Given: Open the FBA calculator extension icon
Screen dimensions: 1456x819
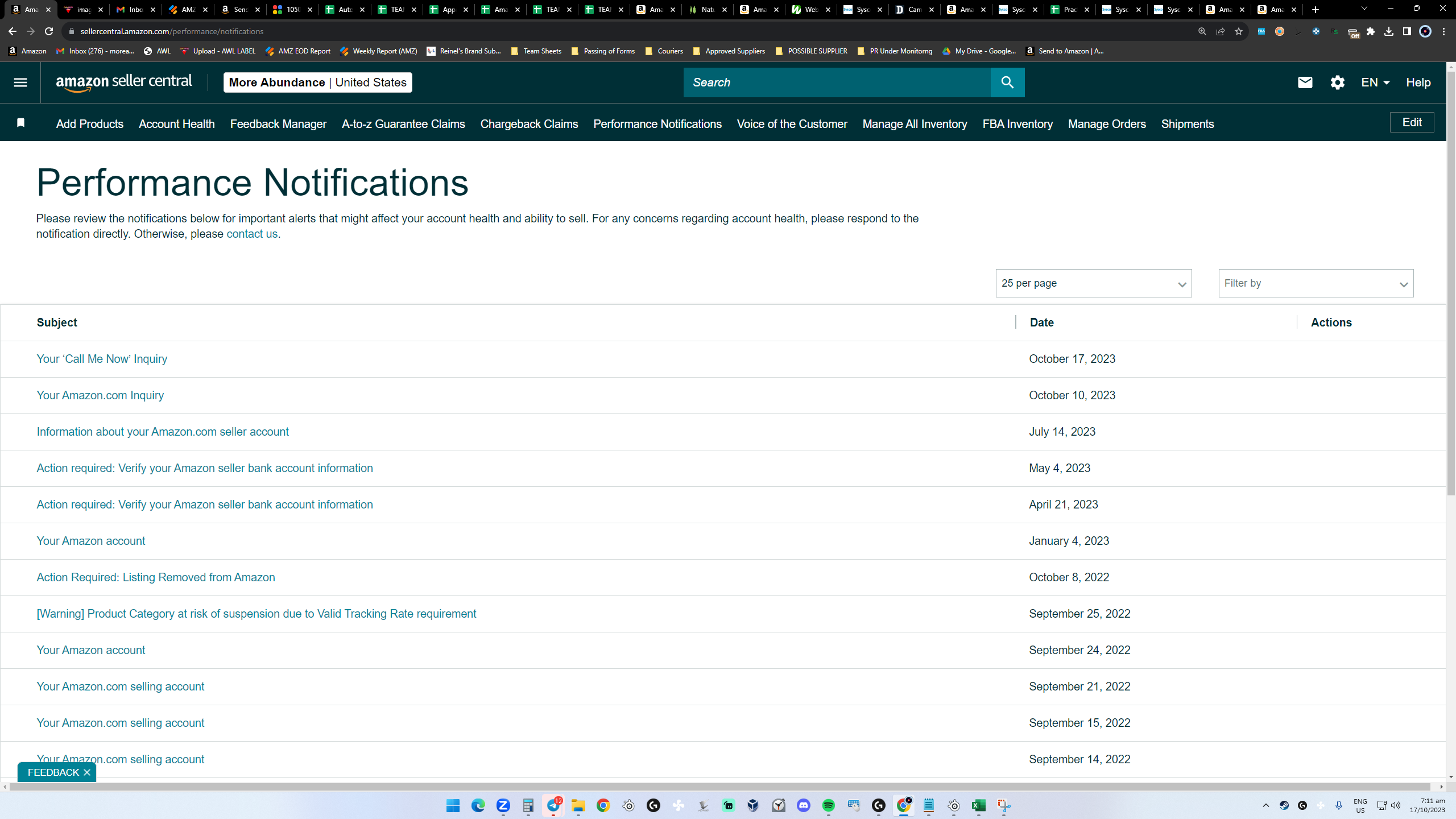Looking at the screenshot, I should coord(1261,31).
